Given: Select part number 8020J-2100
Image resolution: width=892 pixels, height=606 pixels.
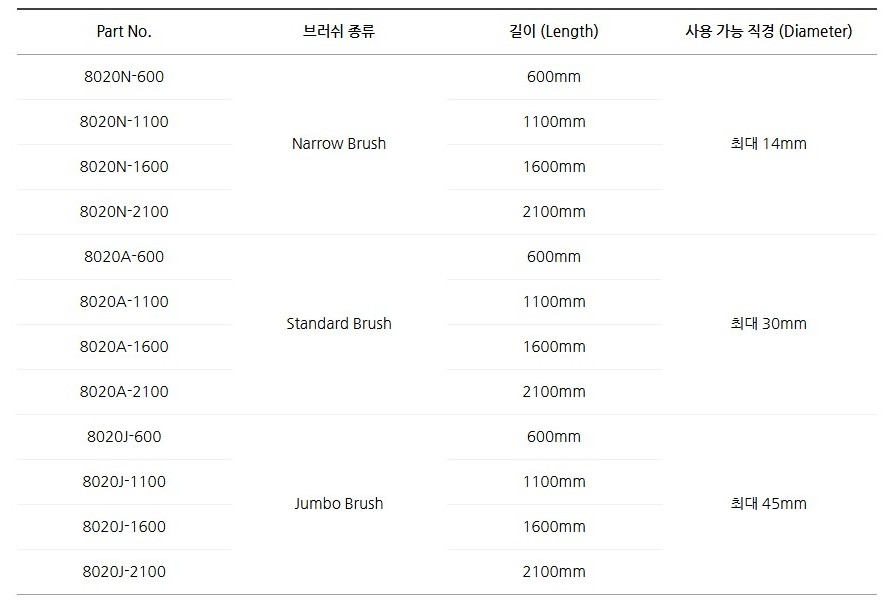Looking at the screenshot, I should tap(124, 572).
